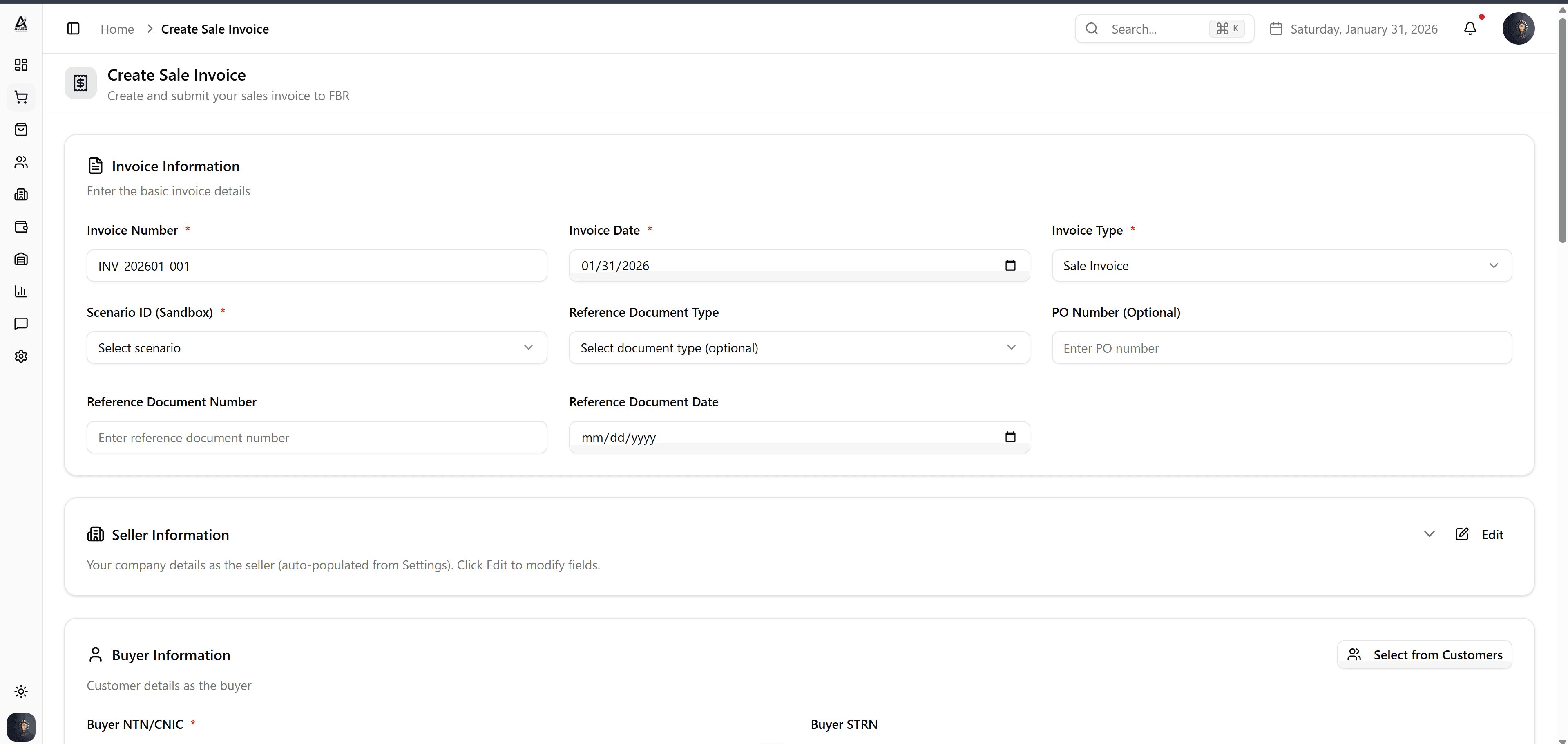View the reports bar chart icon
The height and width of the screenshot is (744, 1568).
(x=21, y=291)
